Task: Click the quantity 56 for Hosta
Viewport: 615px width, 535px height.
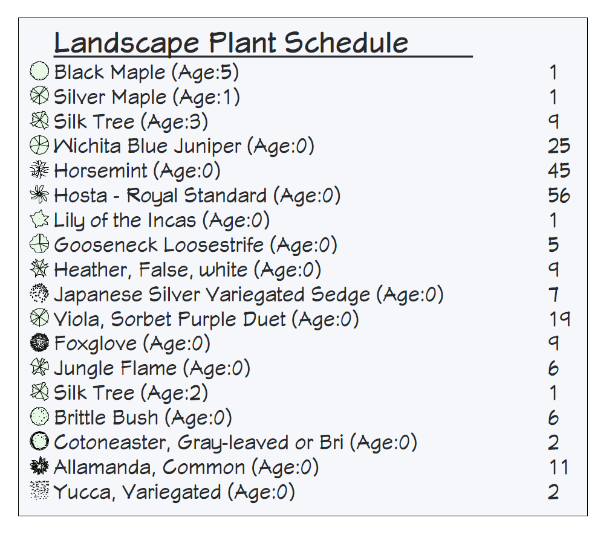Action: pos(558,196)
